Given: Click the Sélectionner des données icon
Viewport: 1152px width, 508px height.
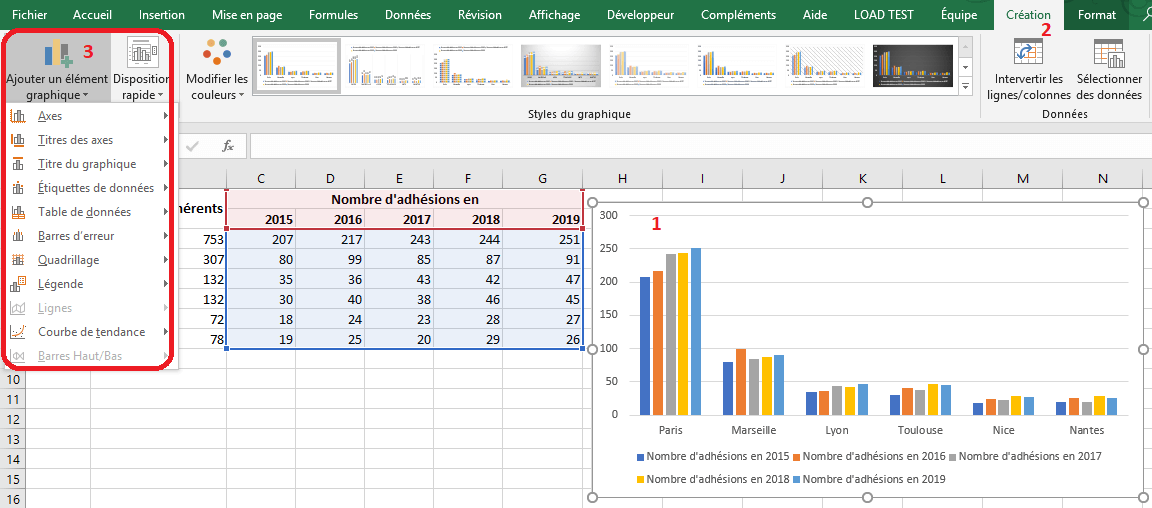Looking at the screenshot, I should coord(1108,52).
